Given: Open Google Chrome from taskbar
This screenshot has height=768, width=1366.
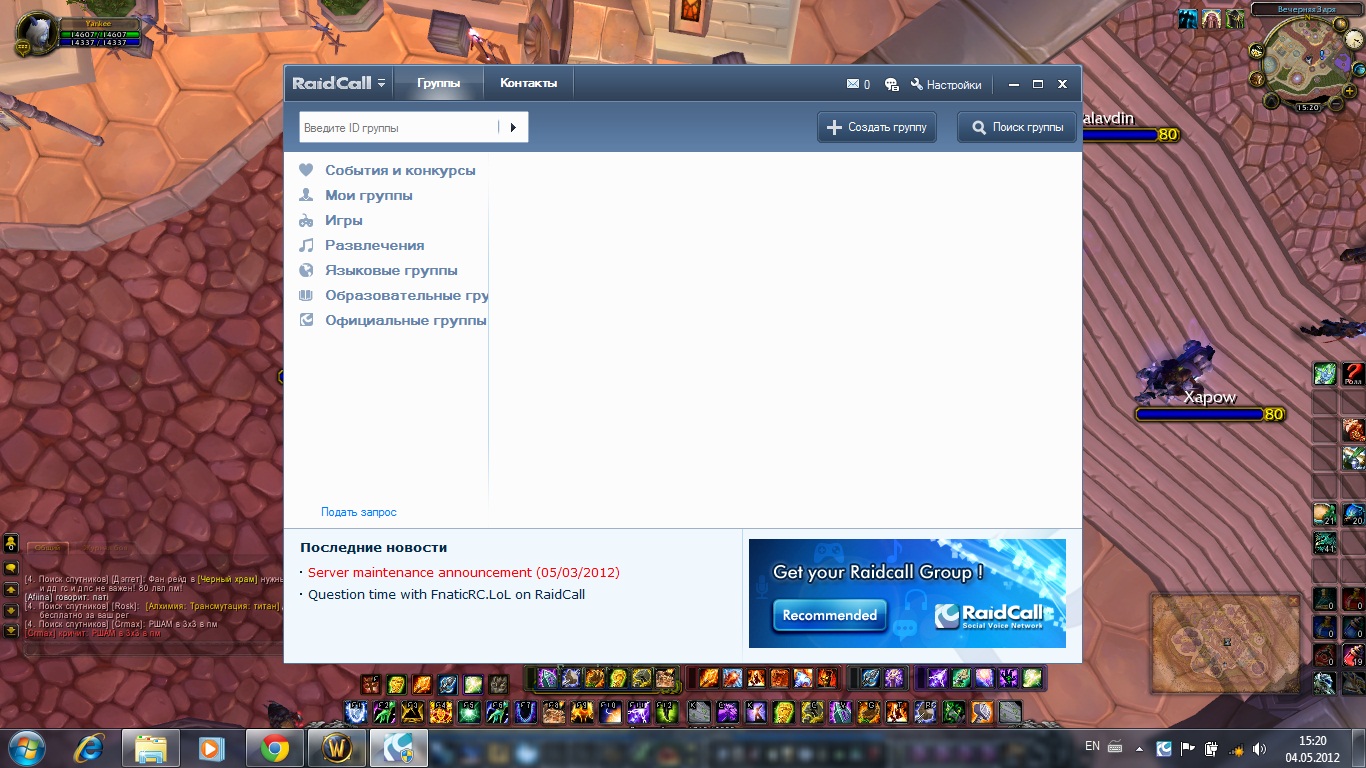Looking at the screenshot, I should click(274, 748).
